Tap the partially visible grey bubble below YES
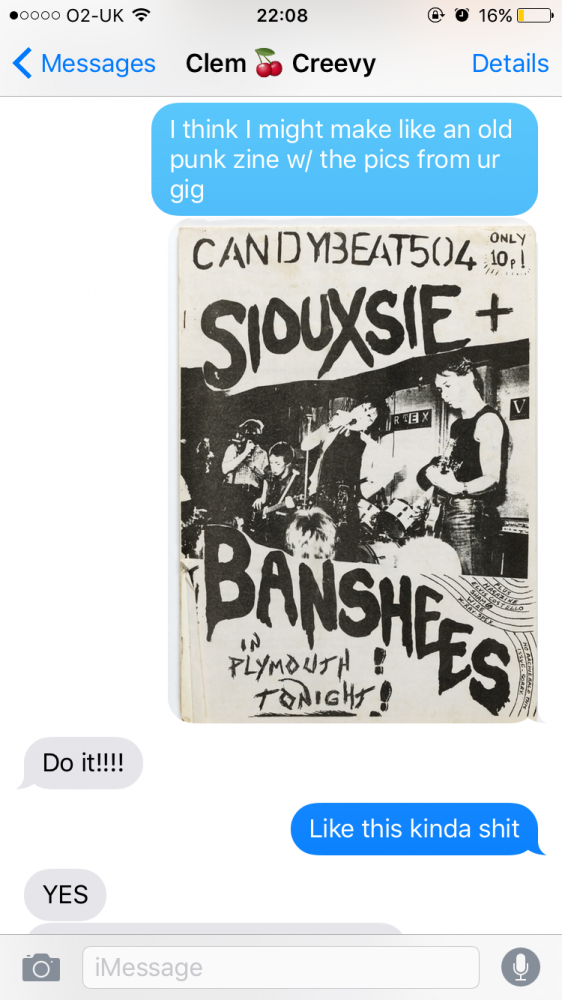The image size is (562, 1000). 214,929
